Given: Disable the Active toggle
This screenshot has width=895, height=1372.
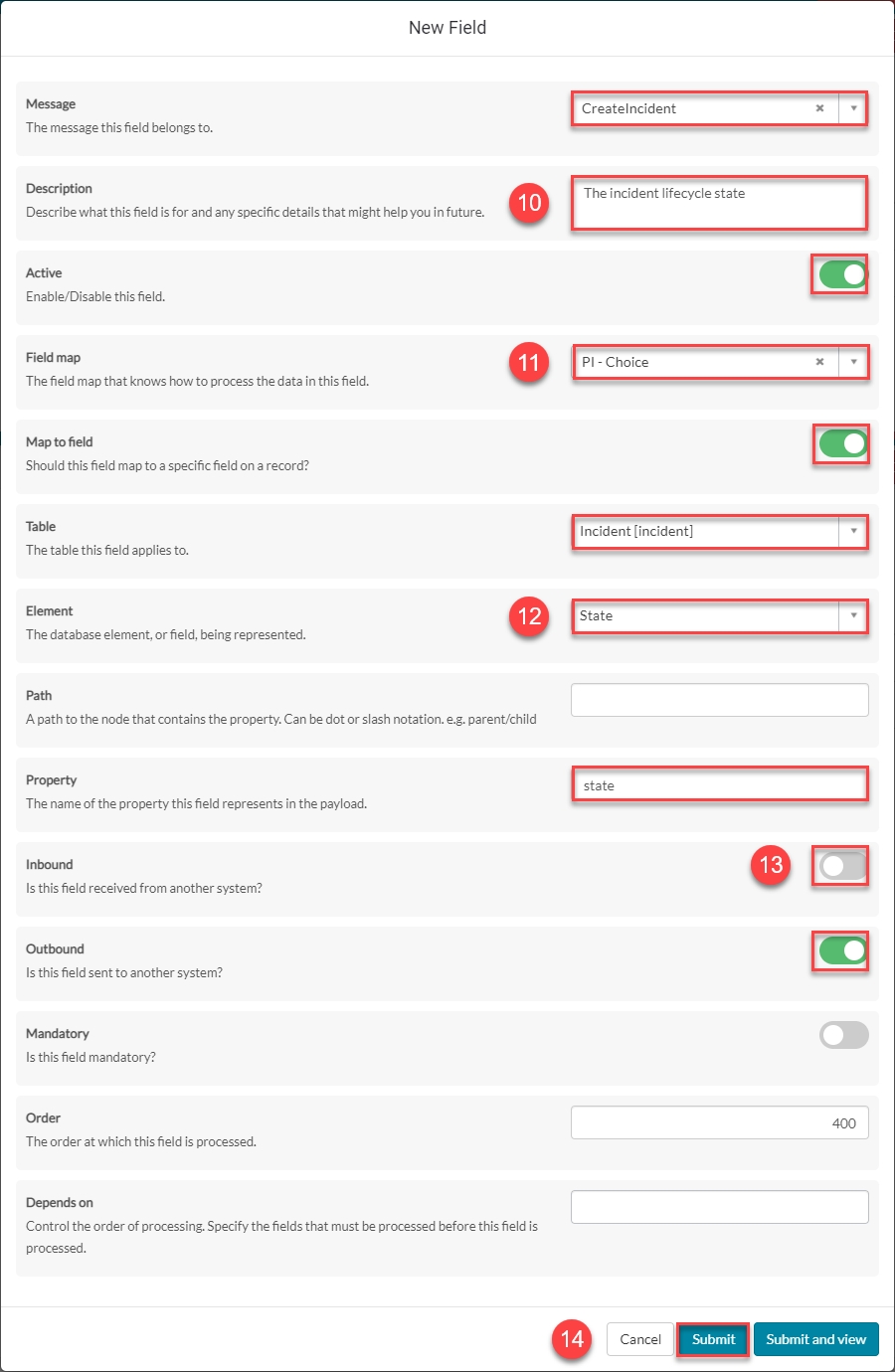Looking at the screenshot, I should [843, 274].
